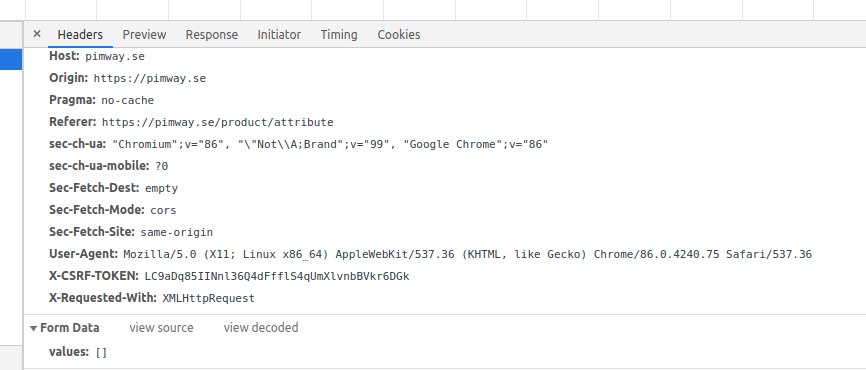Click the Host header name label
The width and height of the screenshot is (866, 370).
point(65,56)
